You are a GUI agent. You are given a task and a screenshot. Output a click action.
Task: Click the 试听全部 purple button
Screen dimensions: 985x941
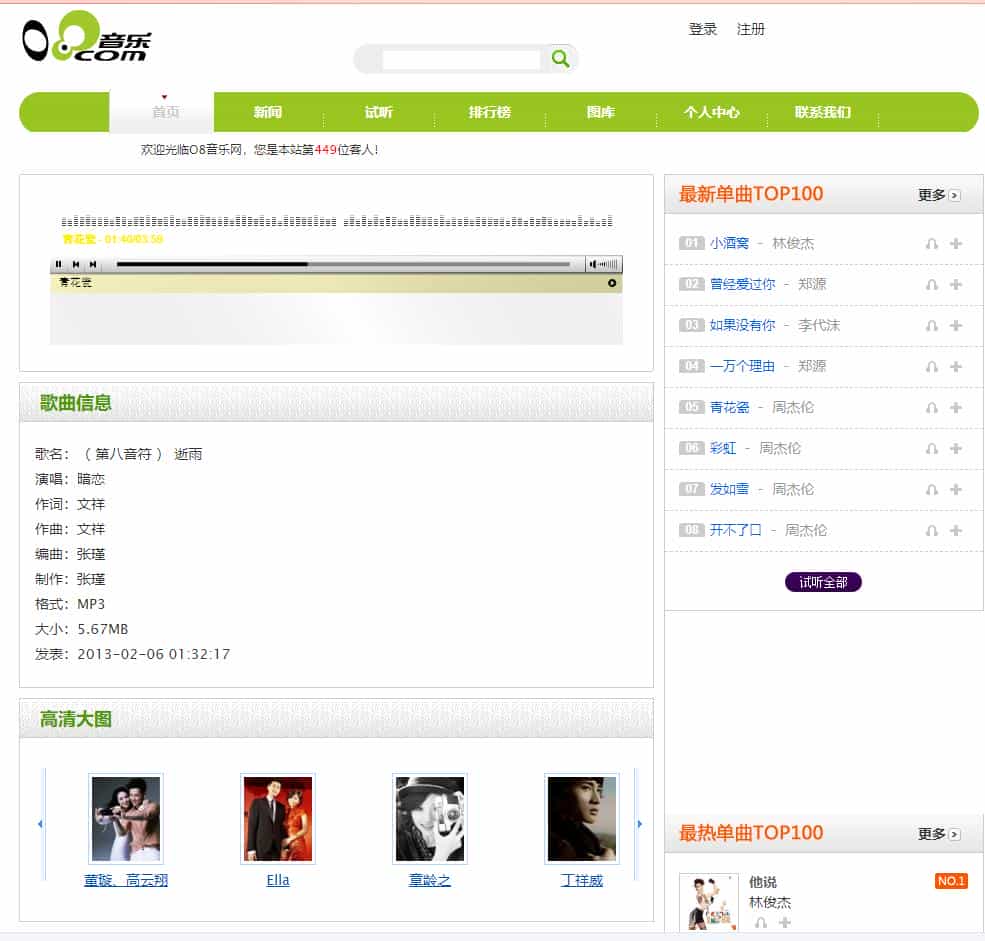[x=822, y=581]
